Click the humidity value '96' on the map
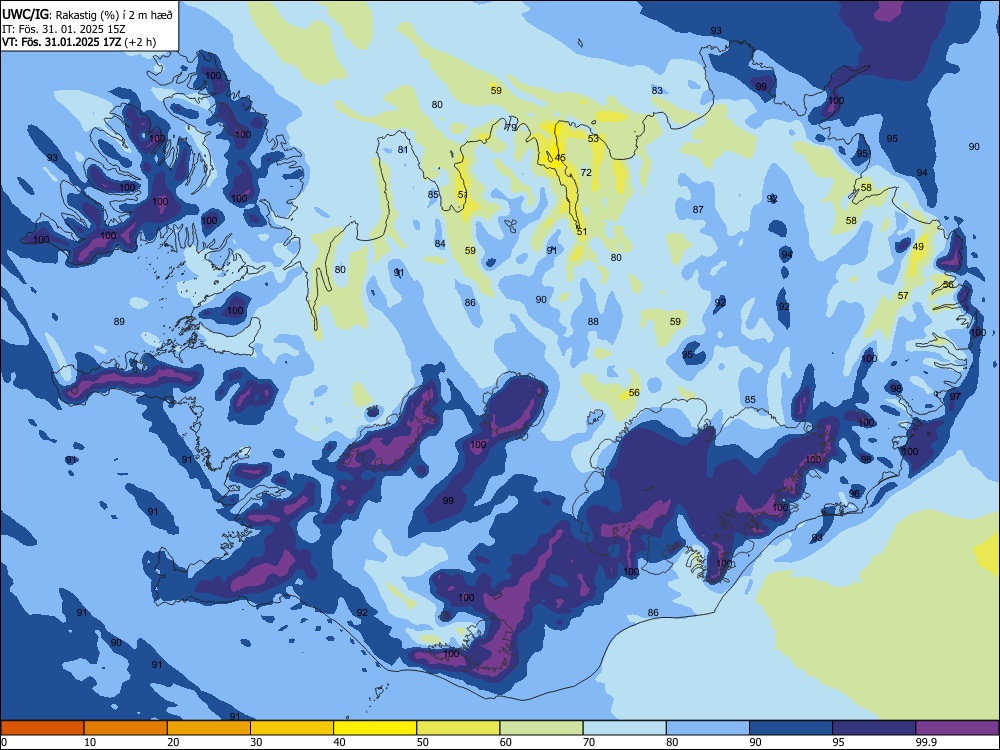 click(x=855, y=494)
